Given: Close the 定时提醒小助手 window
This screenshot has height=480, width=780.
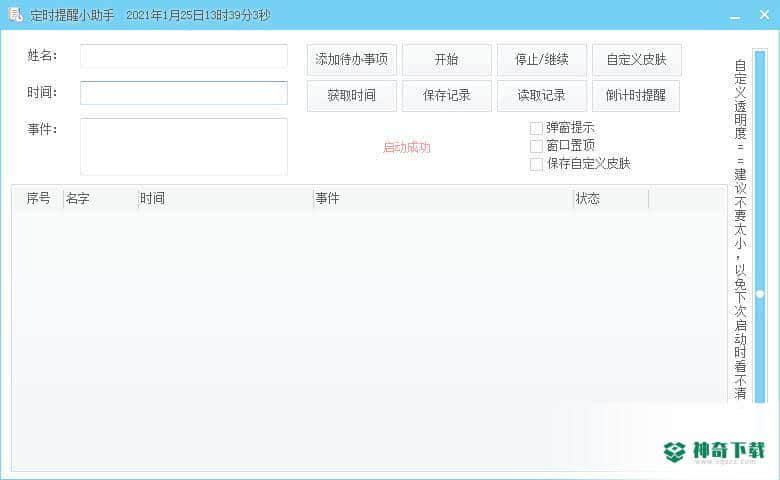Looking at the screenshot, I should 765,15.
